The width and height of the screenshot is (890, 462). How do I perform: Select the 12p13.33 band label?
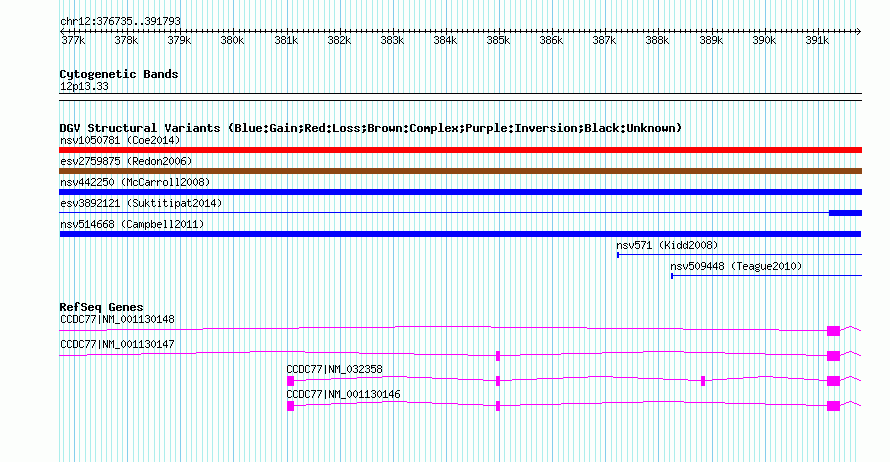[84, 86]
